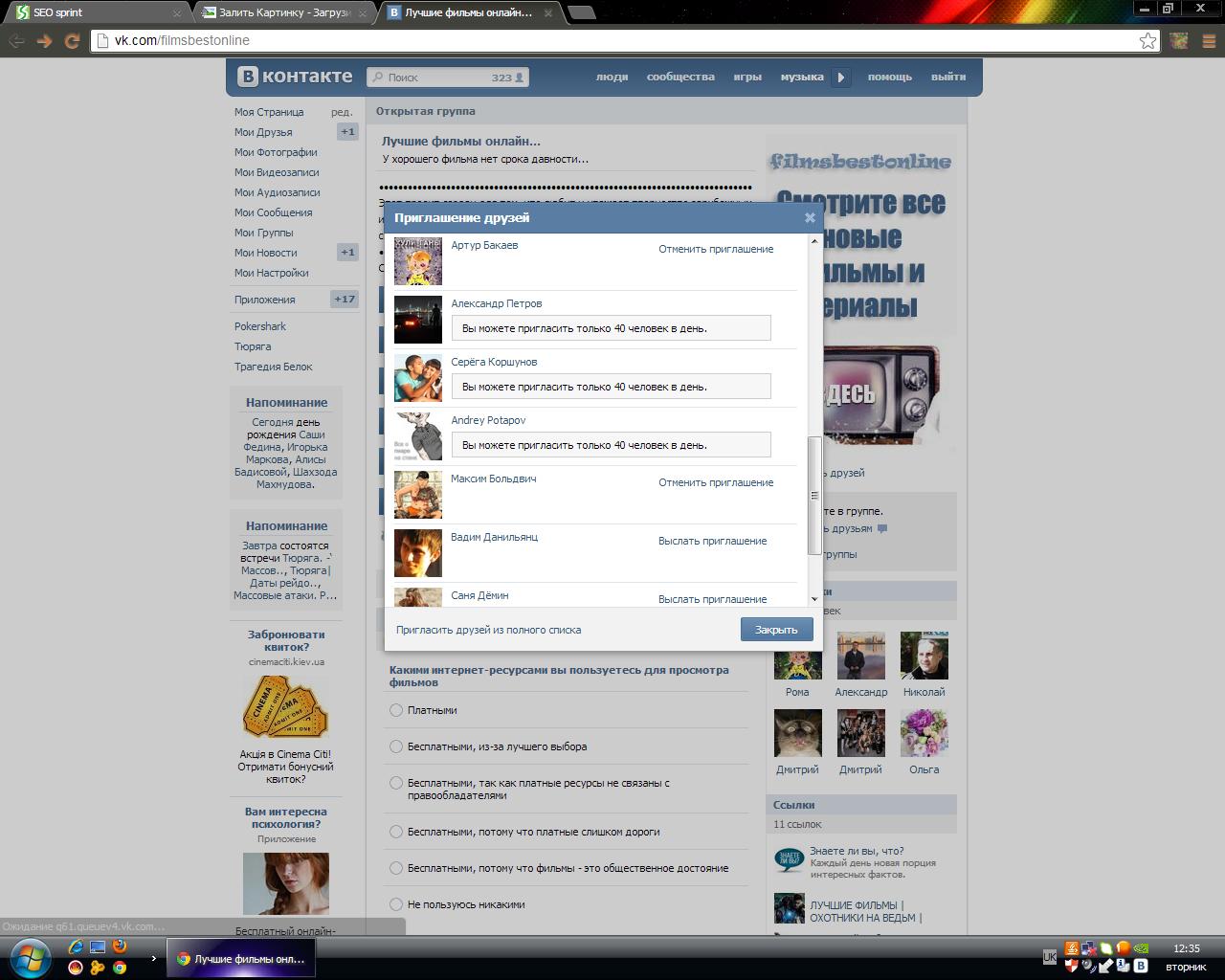Image resolution: width=1225 pixels, height=980 pixels.
Task: Open Николай's member avatar
Action: click(924, 656)
